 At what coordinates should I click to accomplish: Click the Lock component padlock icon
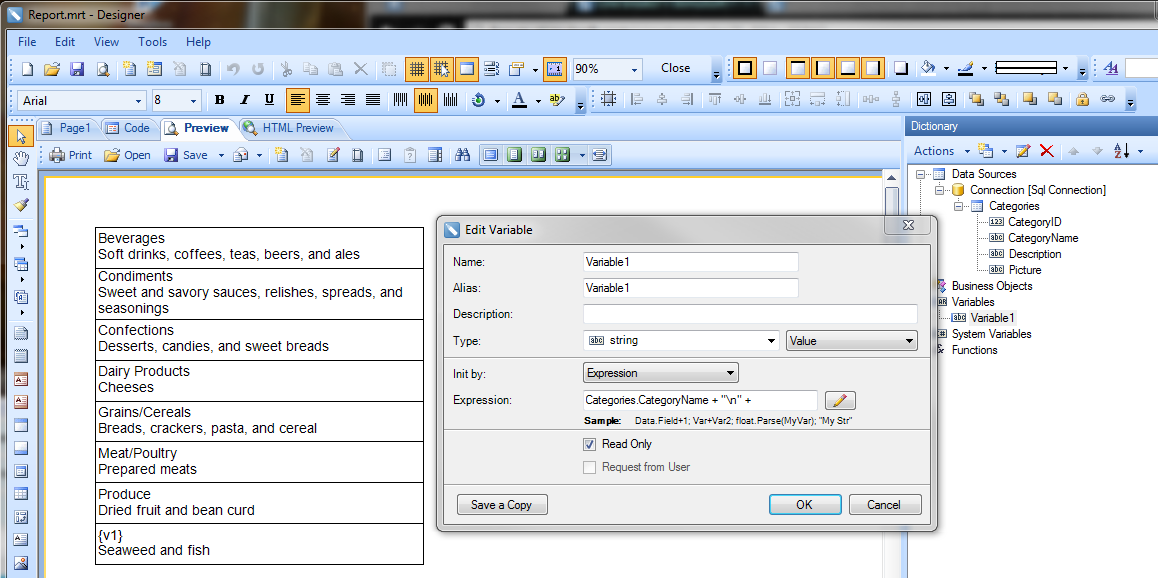[x=1083, y=99]
